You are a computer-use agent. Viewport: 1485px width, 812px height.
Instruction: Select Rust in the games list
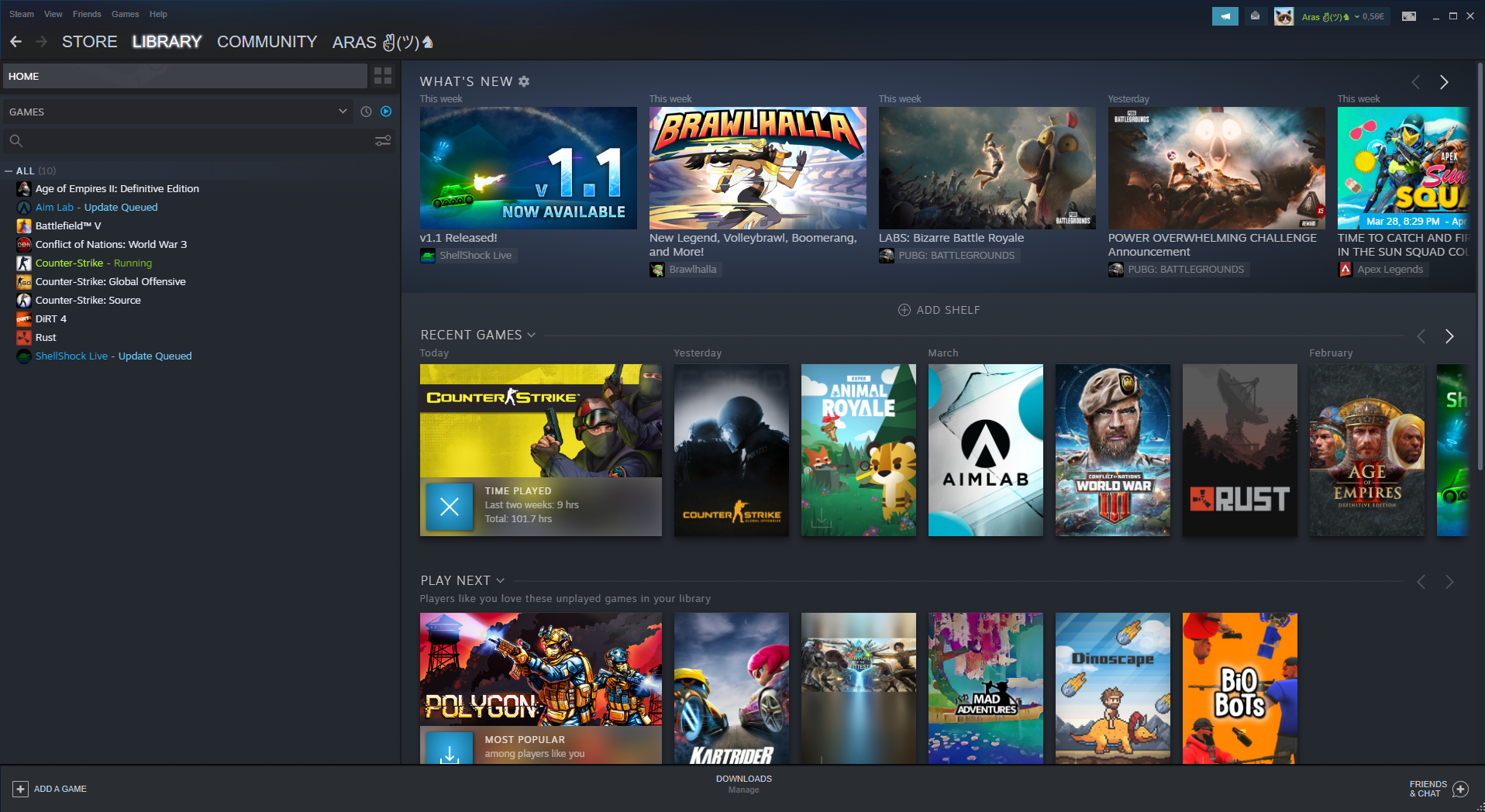(46, 338)
